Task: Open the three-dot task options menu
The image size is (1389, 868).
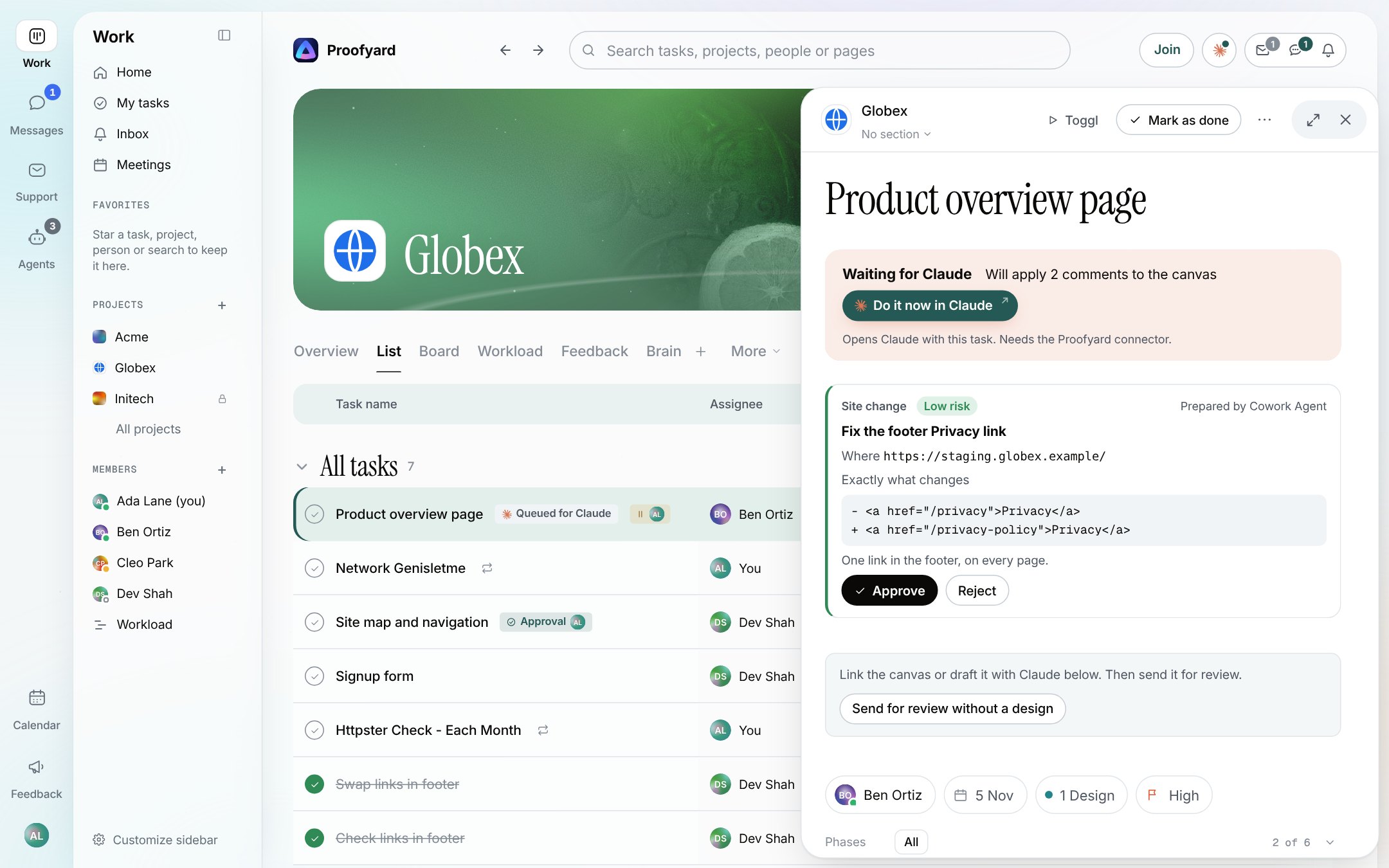Action: 1264,120
